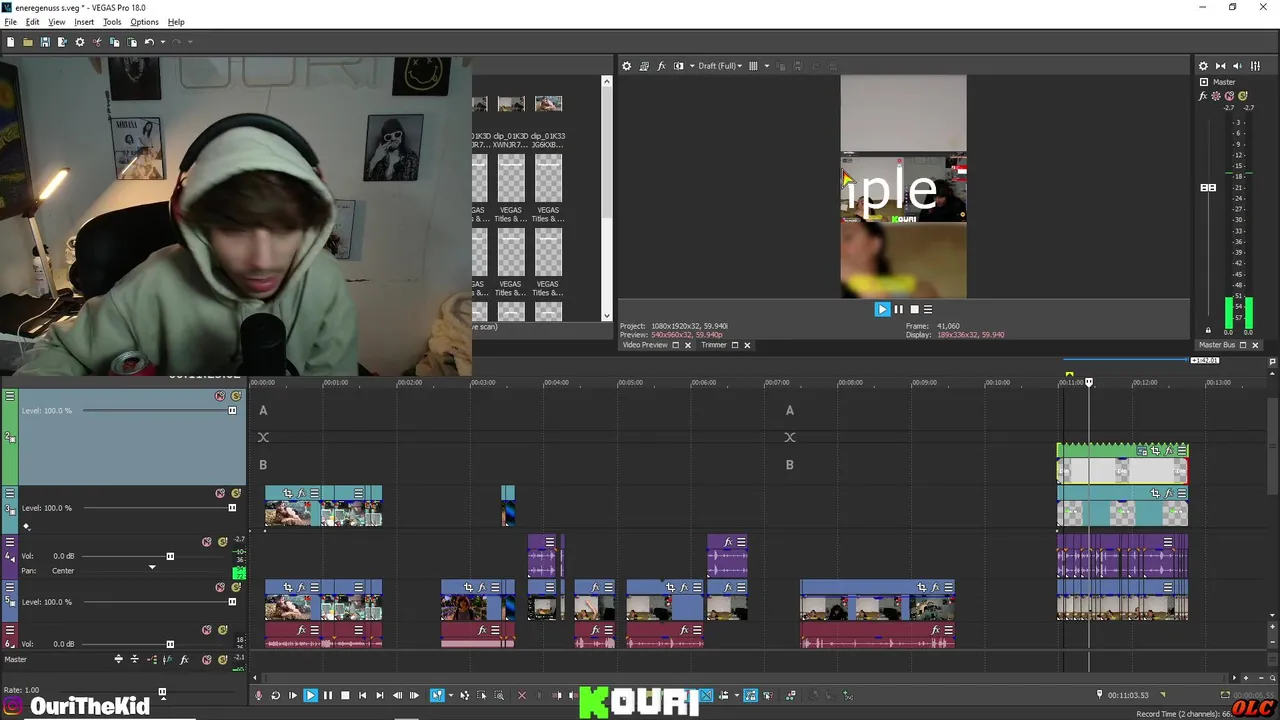
Task: Open track 3 hamburger menu
Action: pyautogui.click(x=10, y=493)
